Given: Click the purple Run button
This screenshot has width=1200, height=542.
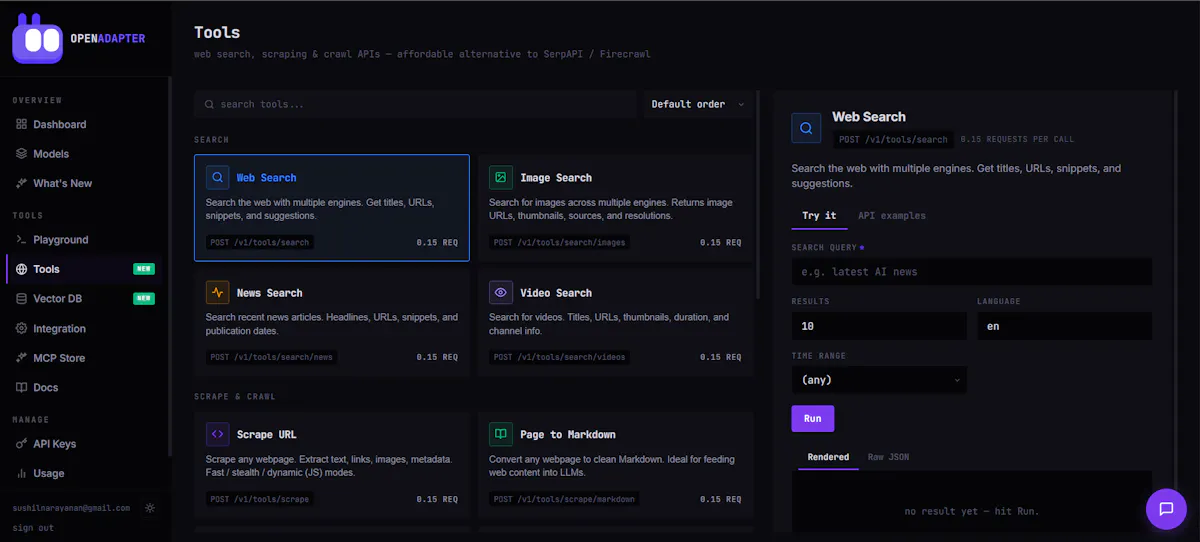Looking at the screenshot, I should (812, 419).
